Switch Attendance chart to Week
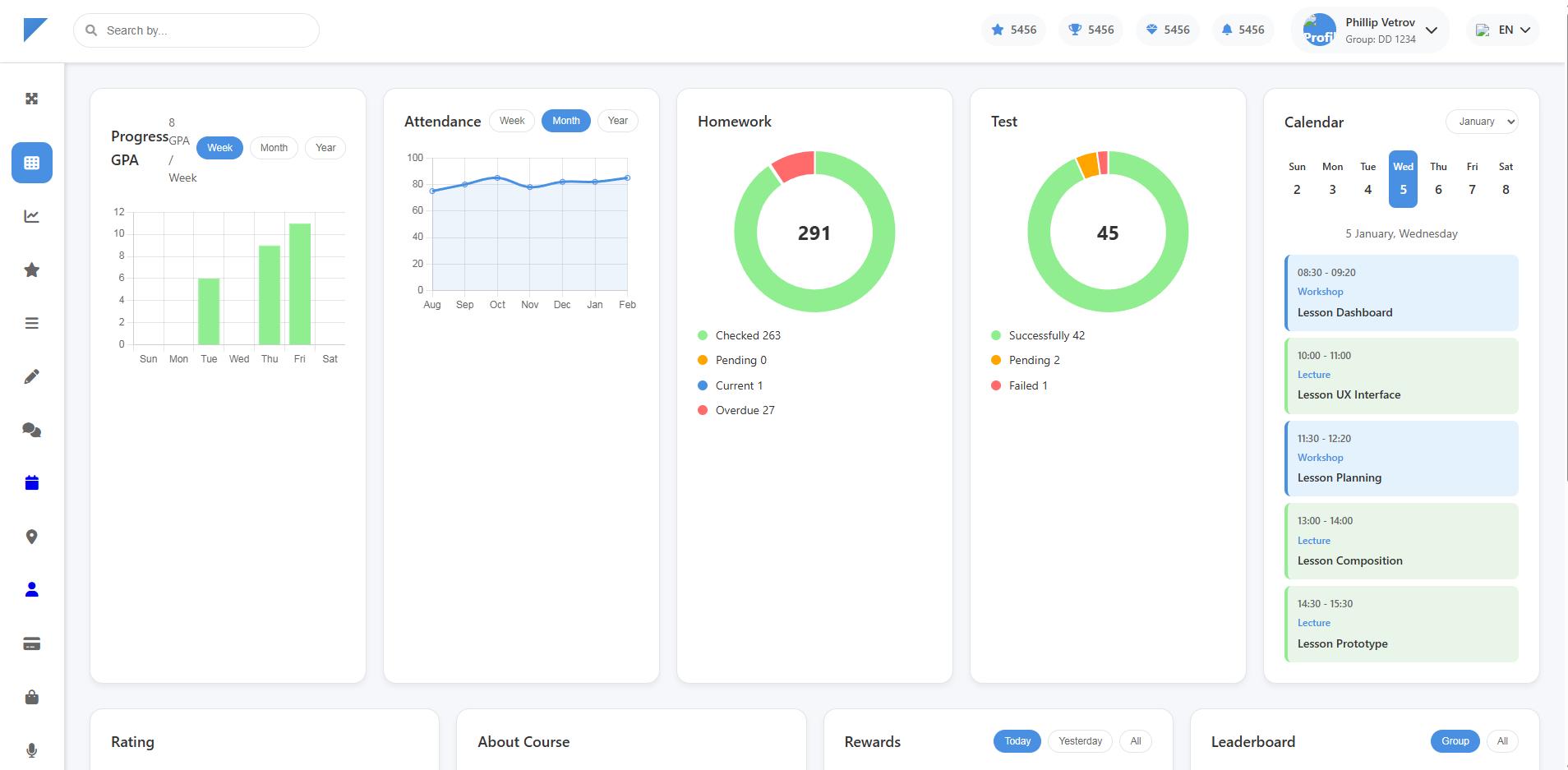 tap(512, 121)
